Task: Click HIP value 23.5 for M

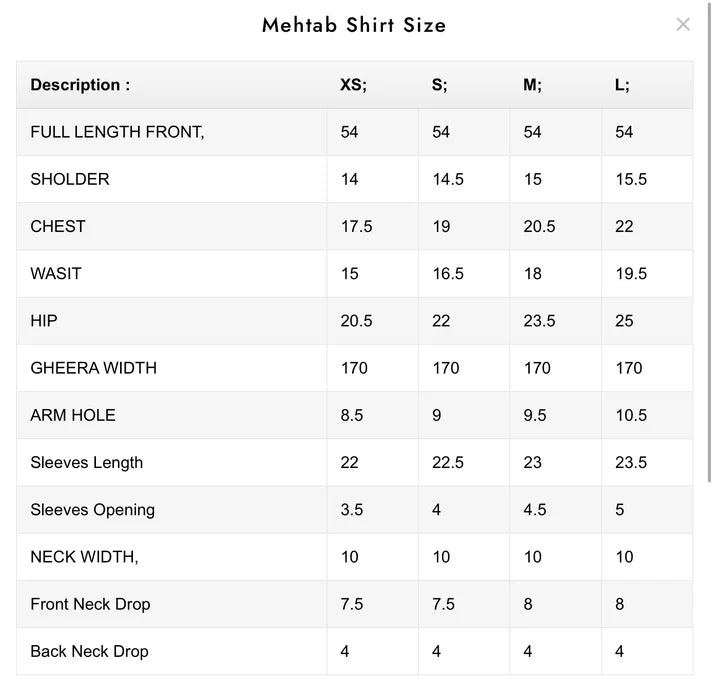Action: pos(539,321)
